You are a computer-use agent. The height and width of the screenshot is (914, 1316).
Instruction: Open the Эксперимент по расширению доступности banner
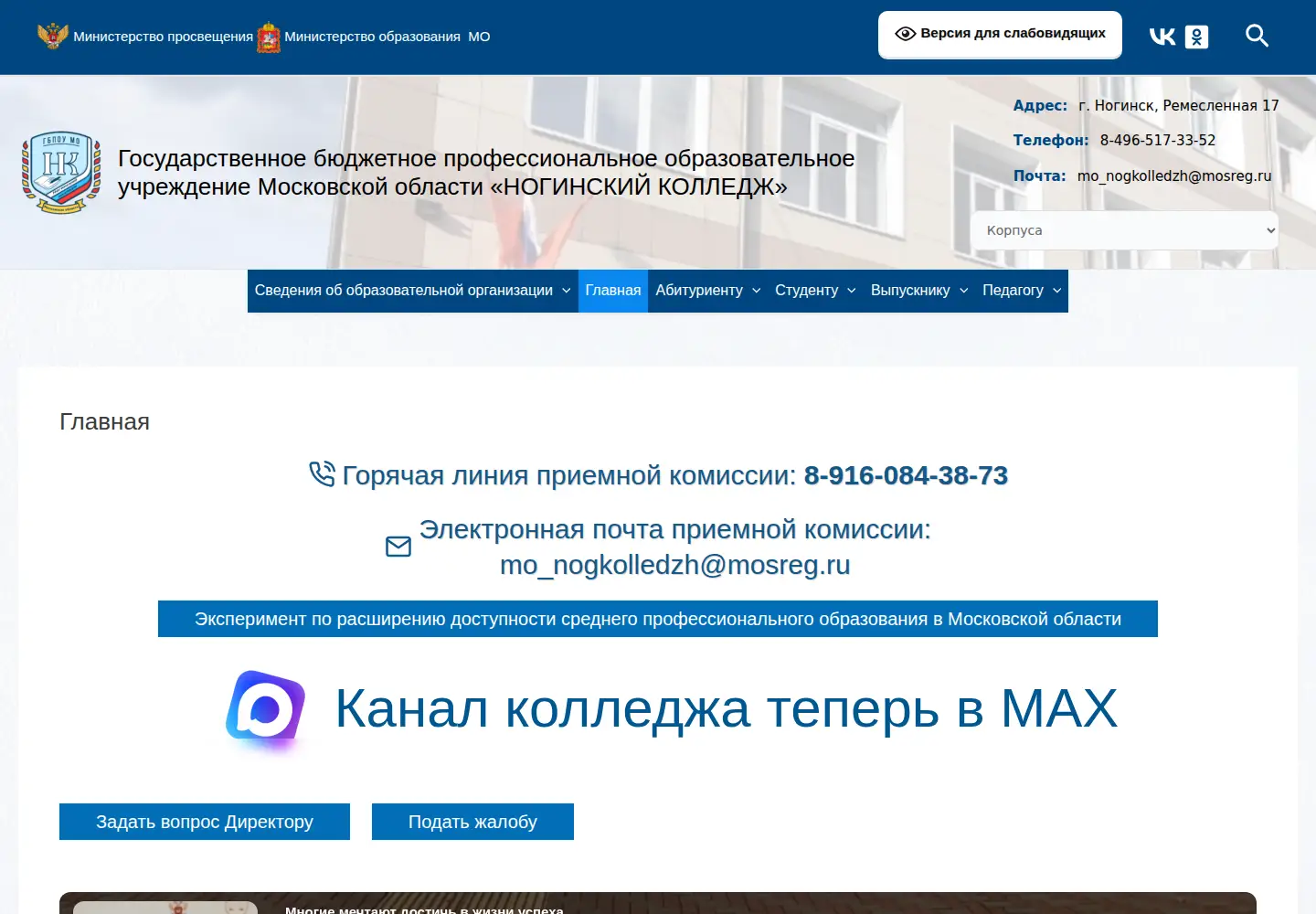pos(658,619)
